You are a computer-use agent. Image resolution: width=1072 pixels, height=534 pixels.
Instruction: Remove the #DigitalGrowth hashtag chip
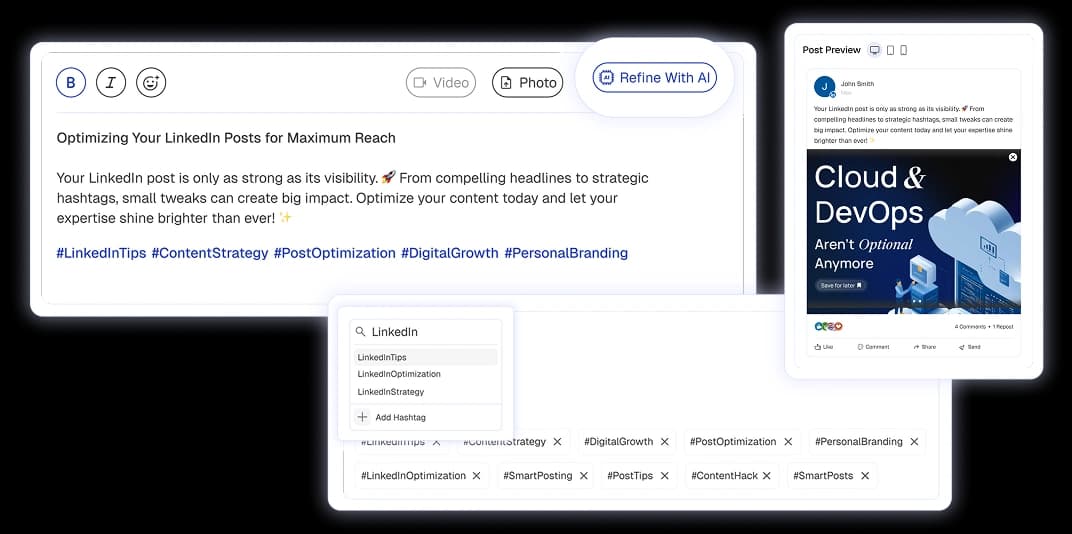click(x=664, y=442)
